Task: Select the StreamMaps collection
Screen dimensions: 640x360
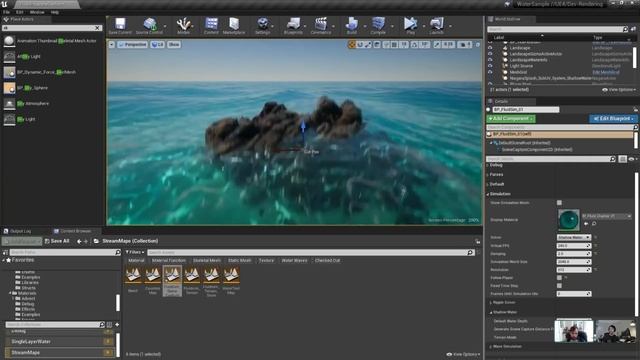Action: (60, 352)
